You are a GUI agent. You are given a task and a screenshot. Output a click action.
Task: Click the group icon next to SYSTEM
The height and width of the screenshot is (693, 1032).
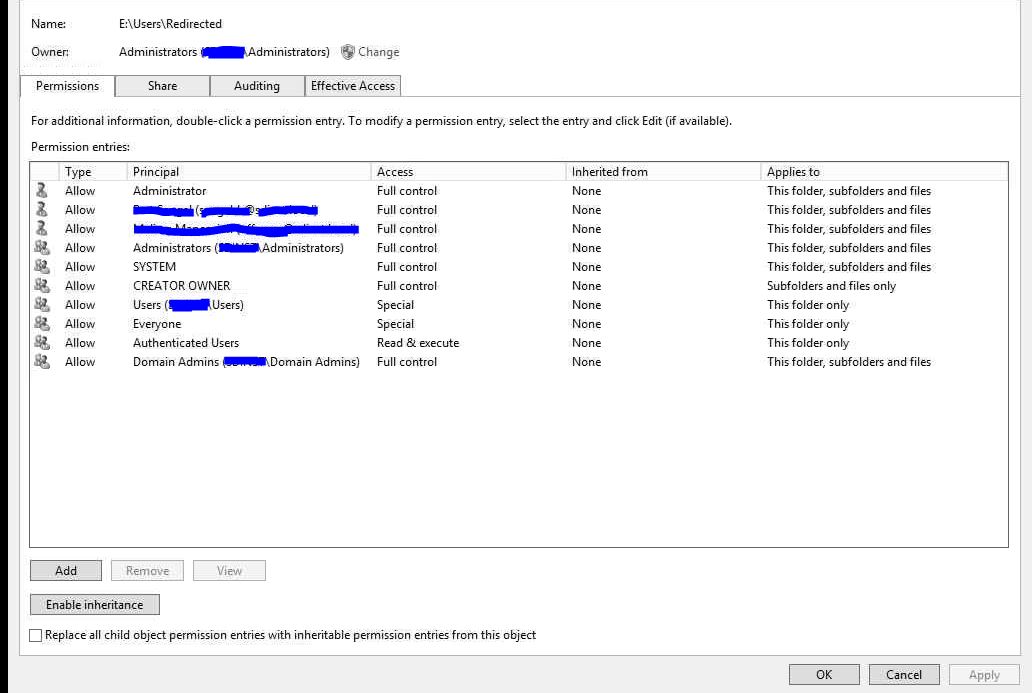[x=44, y=266]
